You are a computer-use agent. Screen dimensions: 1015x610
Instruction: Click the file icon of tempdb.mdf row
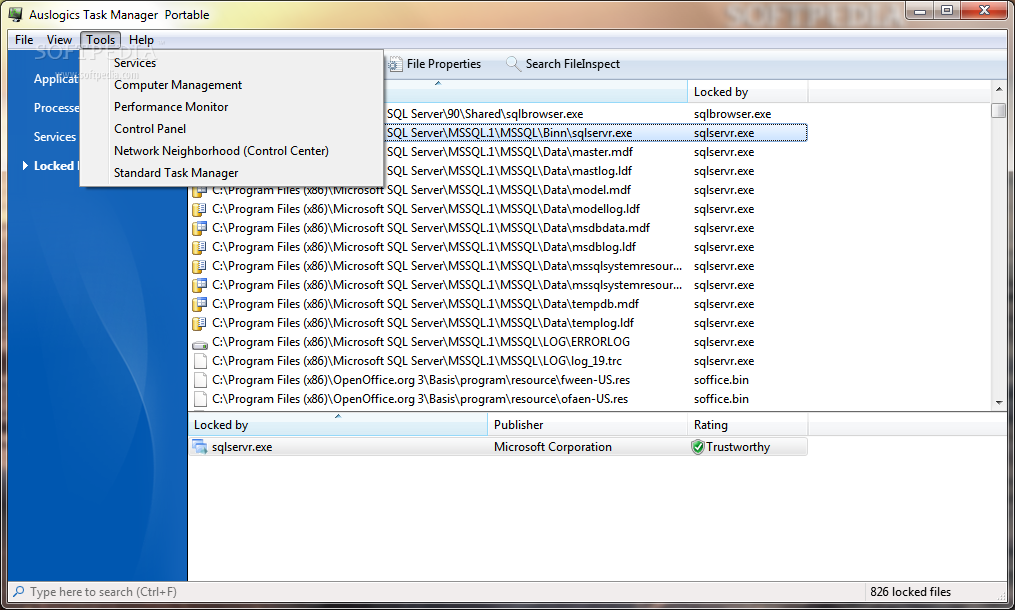(x=200, y=304)
